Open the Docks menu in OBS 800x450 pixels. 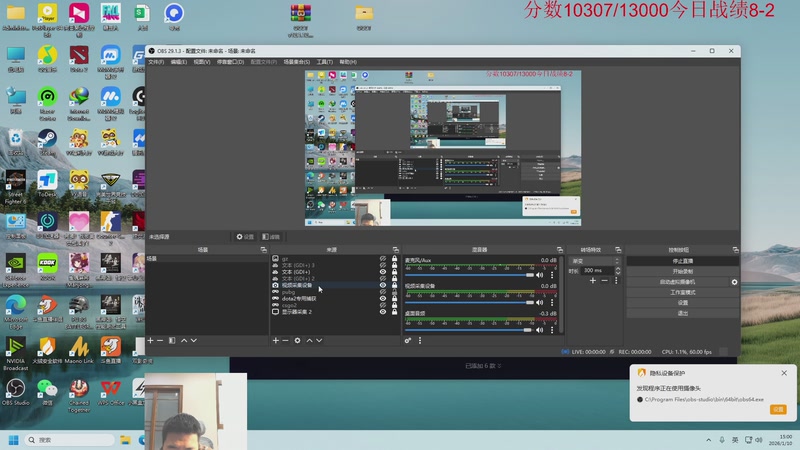click(230, 62)
